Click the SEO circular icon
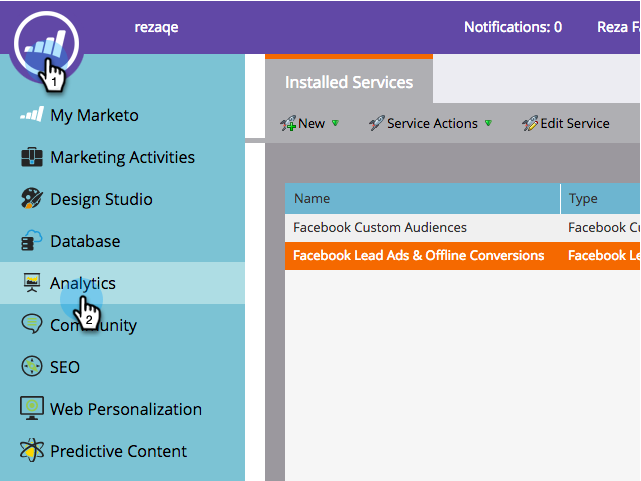 point(32,367)
